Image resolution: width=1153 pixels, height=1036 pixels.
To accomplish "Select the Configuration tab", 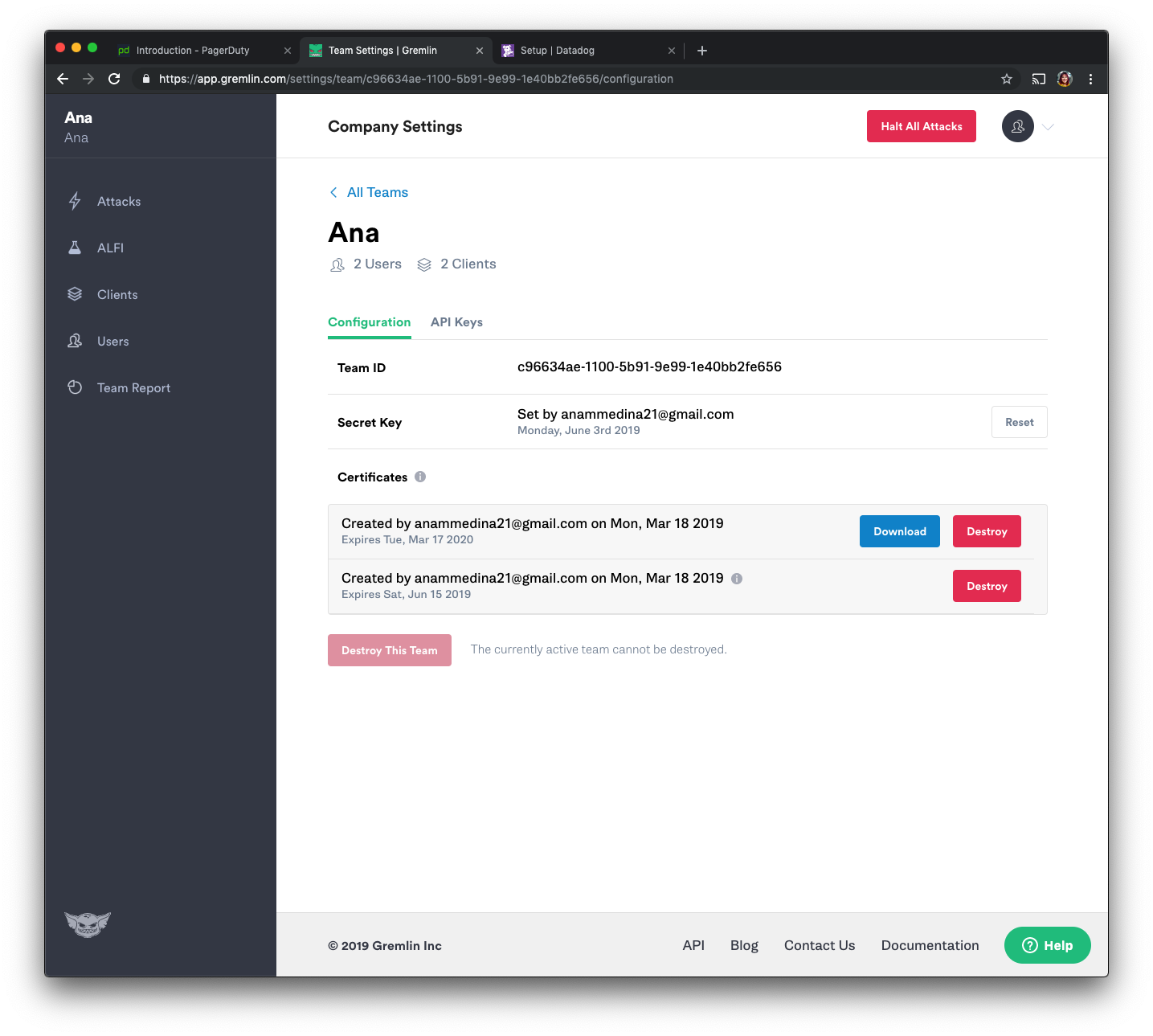I will (370, 322).
